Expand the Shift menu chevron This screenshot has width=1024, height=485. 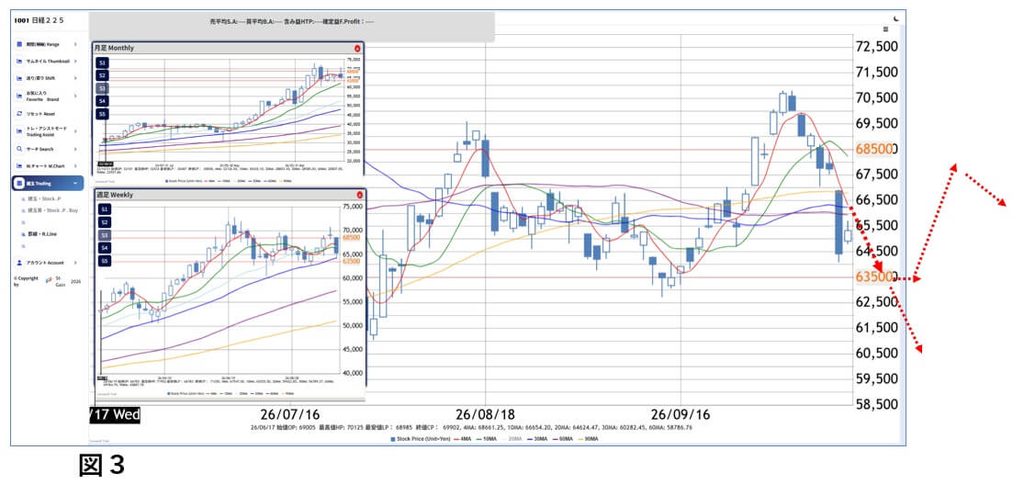pos(76,78)
